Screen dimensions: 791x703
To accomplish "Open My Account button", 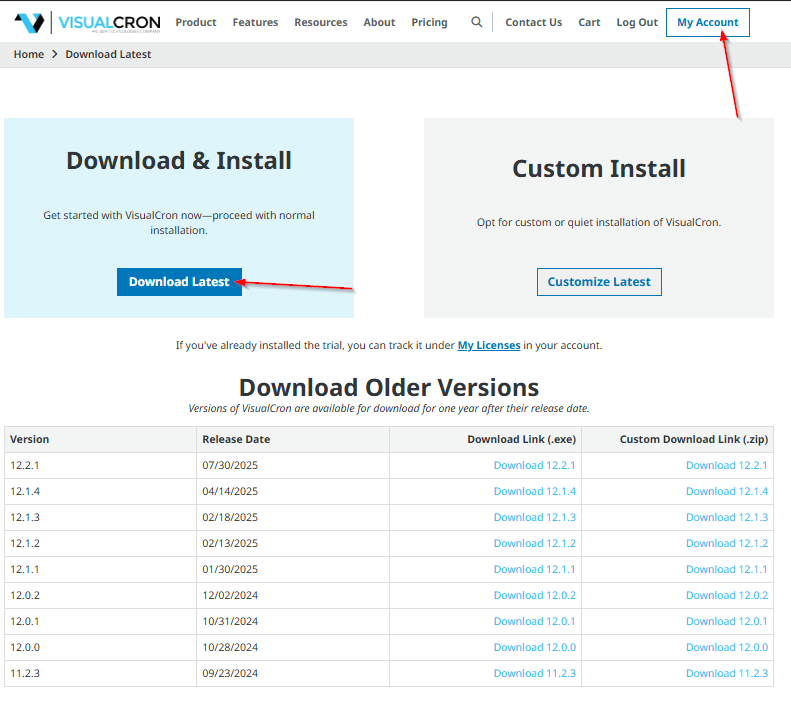I will [707, 22].
